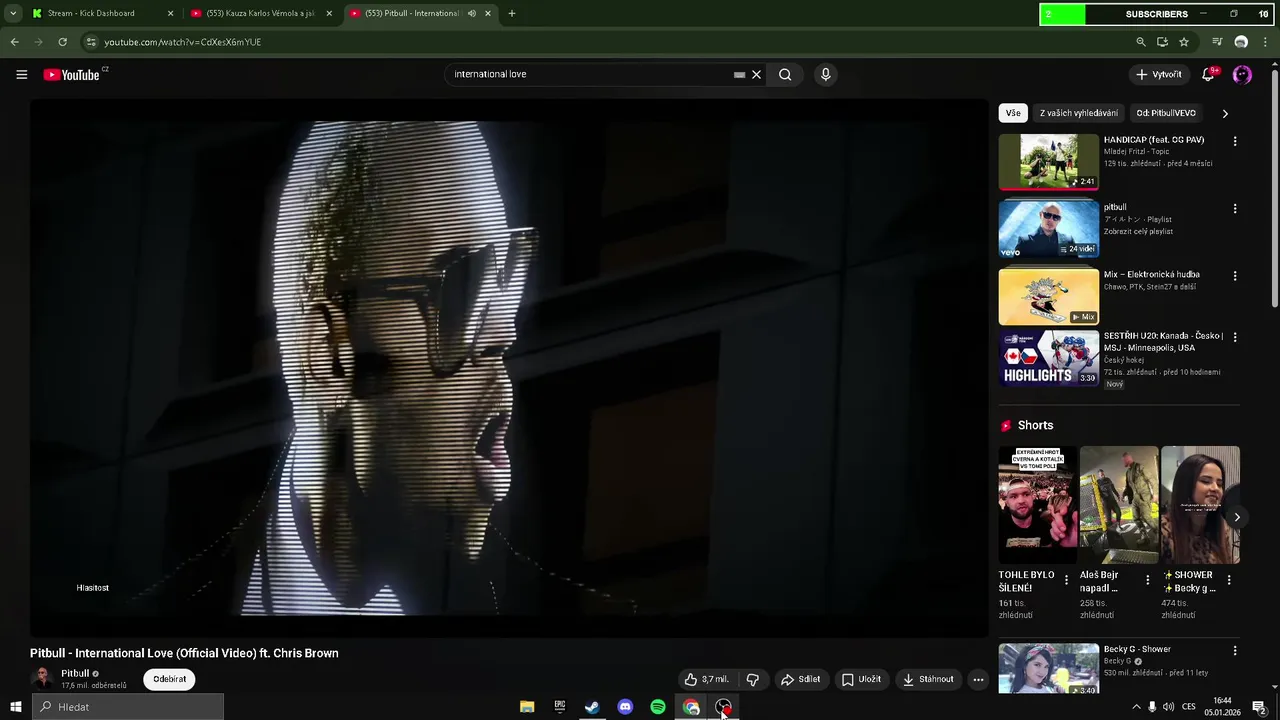Open Chrome media control icon
The height and width of the screenshot is (720, 1280).
point(1217,42)
